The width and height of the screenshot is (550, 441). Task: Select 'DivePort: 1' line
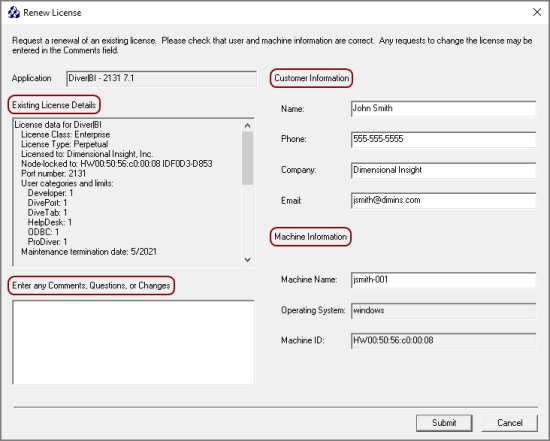coord(47,203)
